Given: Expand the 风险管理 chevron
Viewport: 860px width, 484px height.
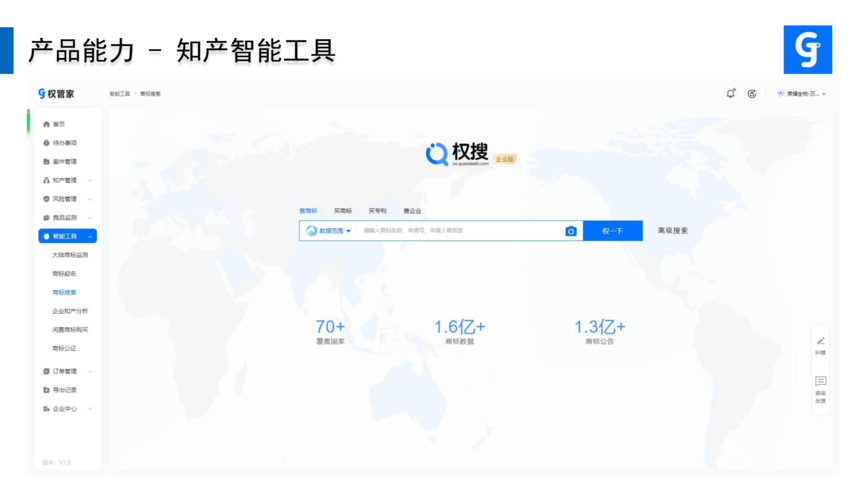Looking at the screenshot, I should 90,199.
